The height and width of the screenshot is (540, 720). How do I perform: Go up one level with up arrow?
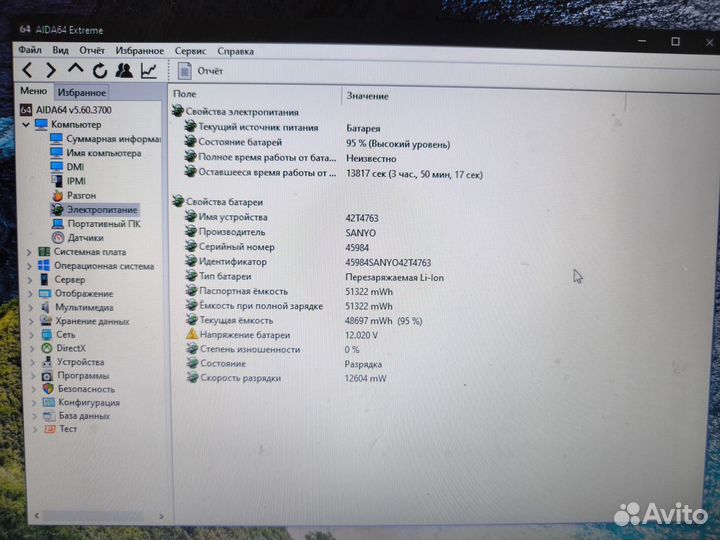pyautogui.click(x=75, y=70)
